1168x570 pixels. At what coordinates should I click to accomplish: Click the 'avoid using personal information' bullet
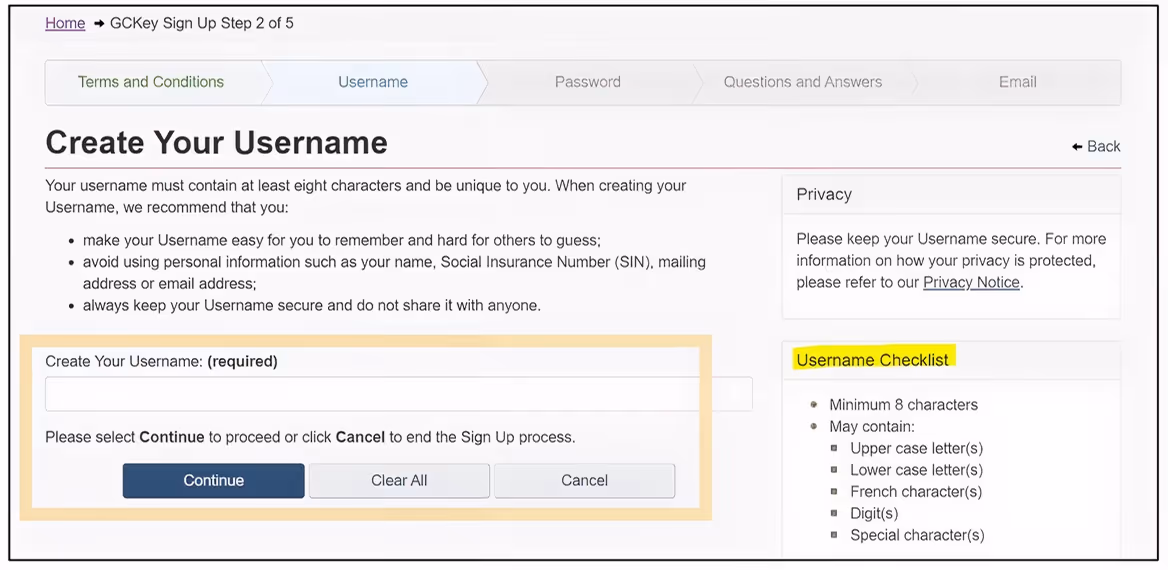click(x=394, y=273)
